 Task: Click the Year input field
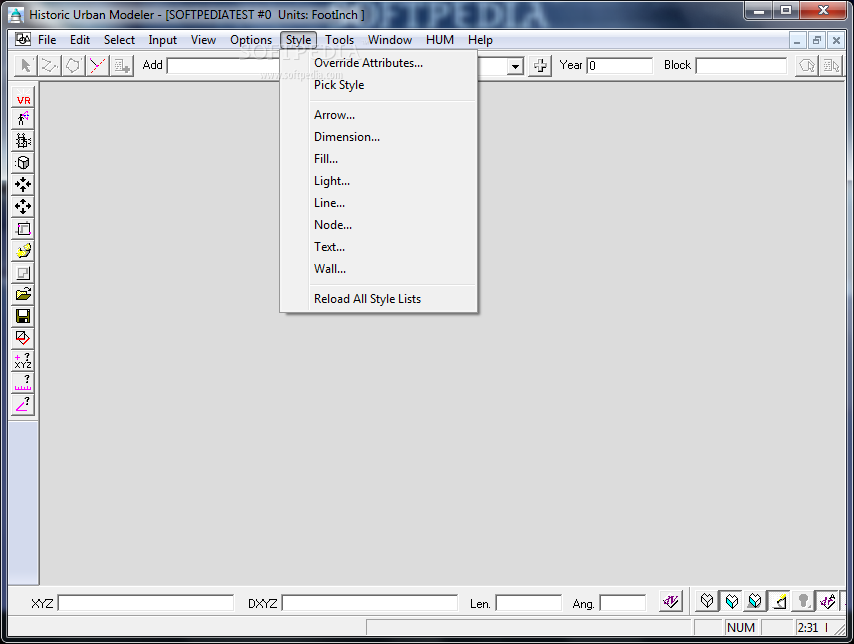(x=620, y=66)
